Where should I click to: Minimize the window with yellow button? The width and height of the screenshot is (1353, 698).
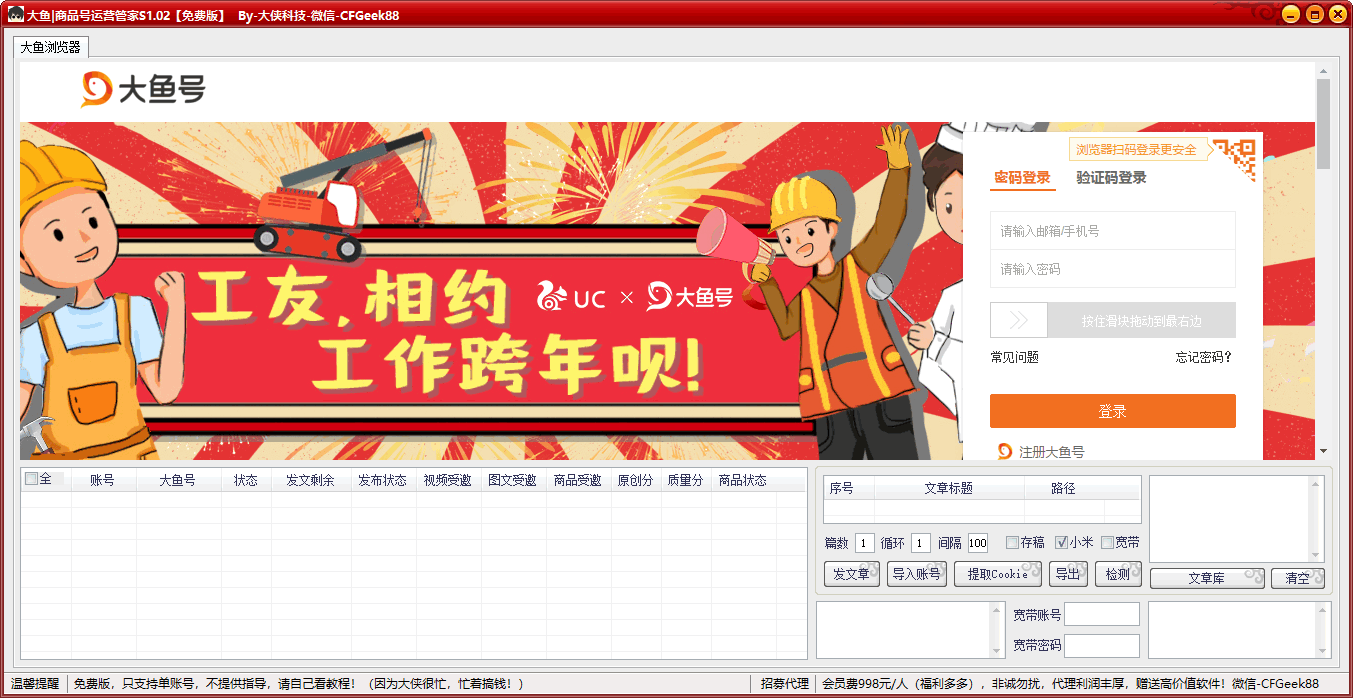tap(1291, 14)
